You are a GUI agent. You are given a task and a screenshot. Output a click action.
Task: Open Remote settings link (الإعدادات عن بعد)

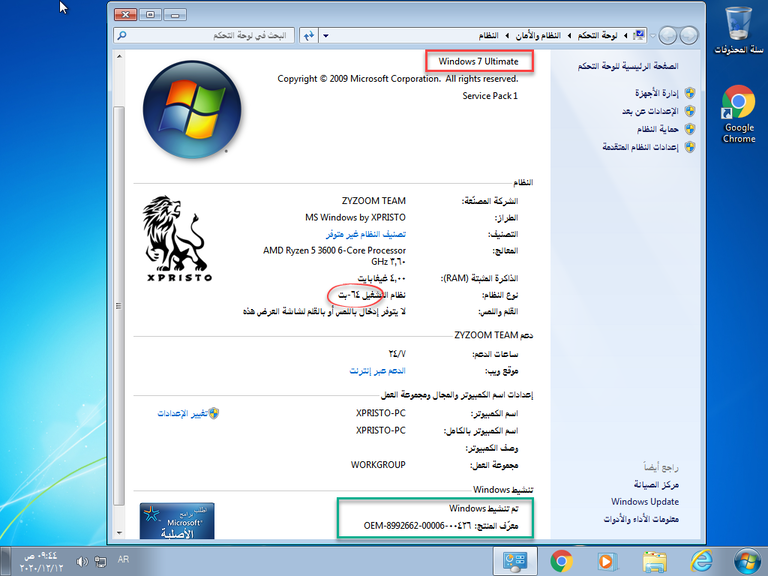click(650, 111)
